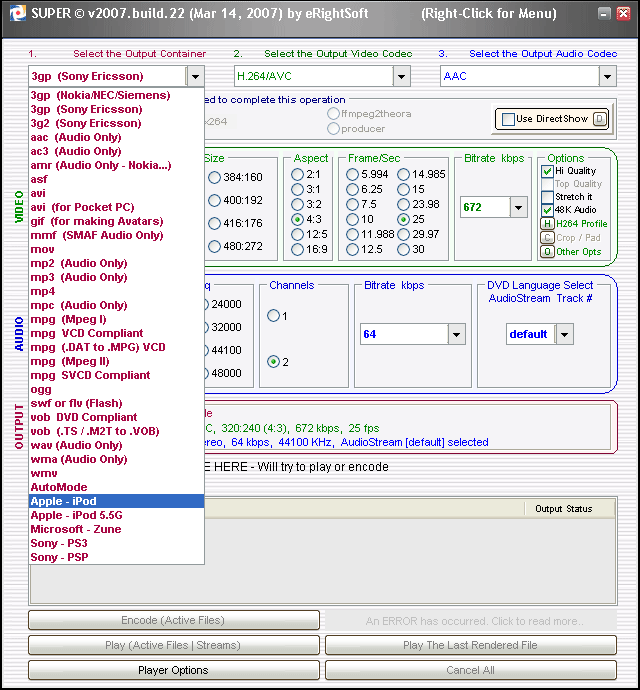Viewport: 640px width, 690px height.
Task: Click the O icon for Other Opts
Action: point(547,252)
